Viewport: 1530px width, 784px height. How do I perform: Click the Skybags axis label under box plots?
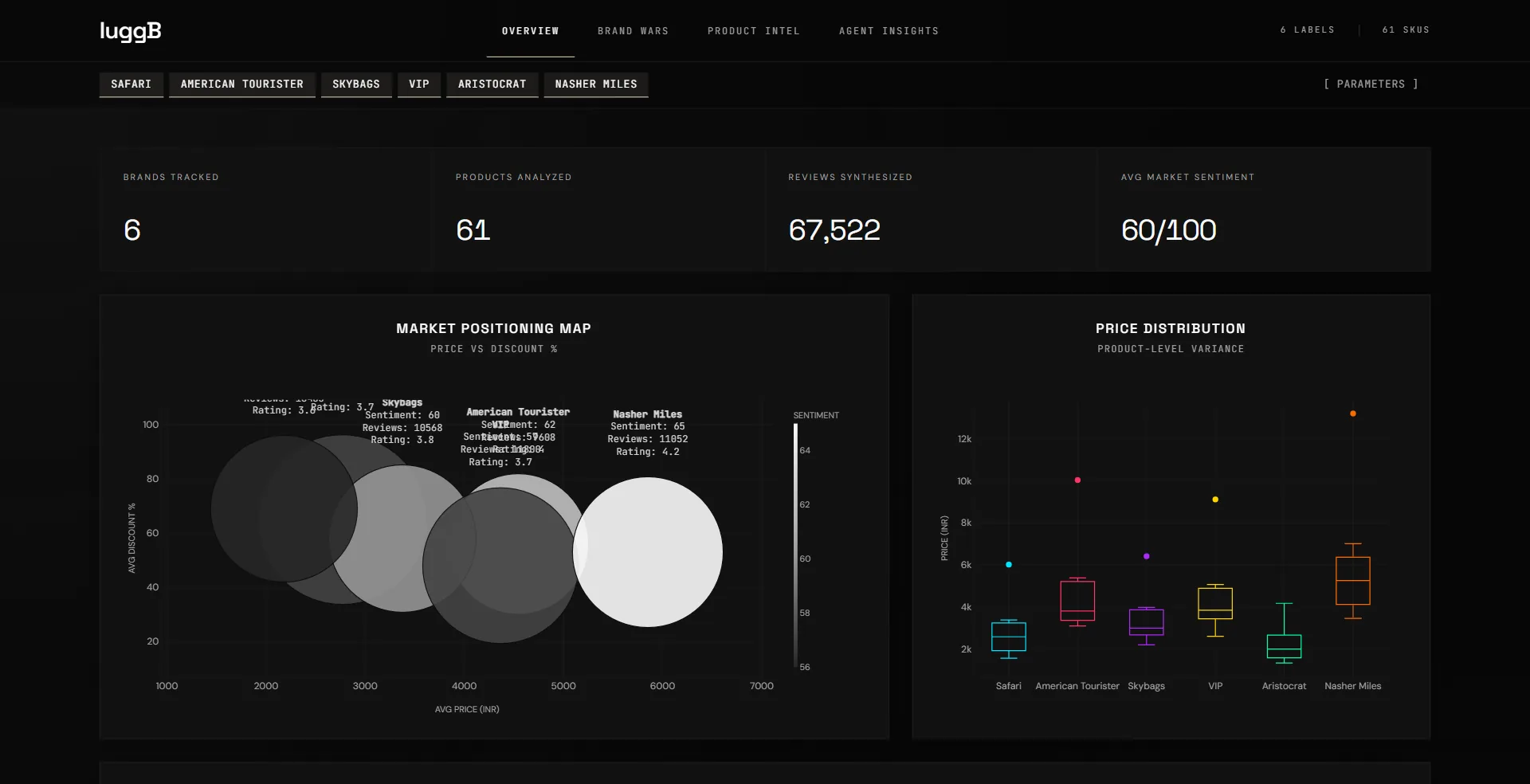point(1147,686)
